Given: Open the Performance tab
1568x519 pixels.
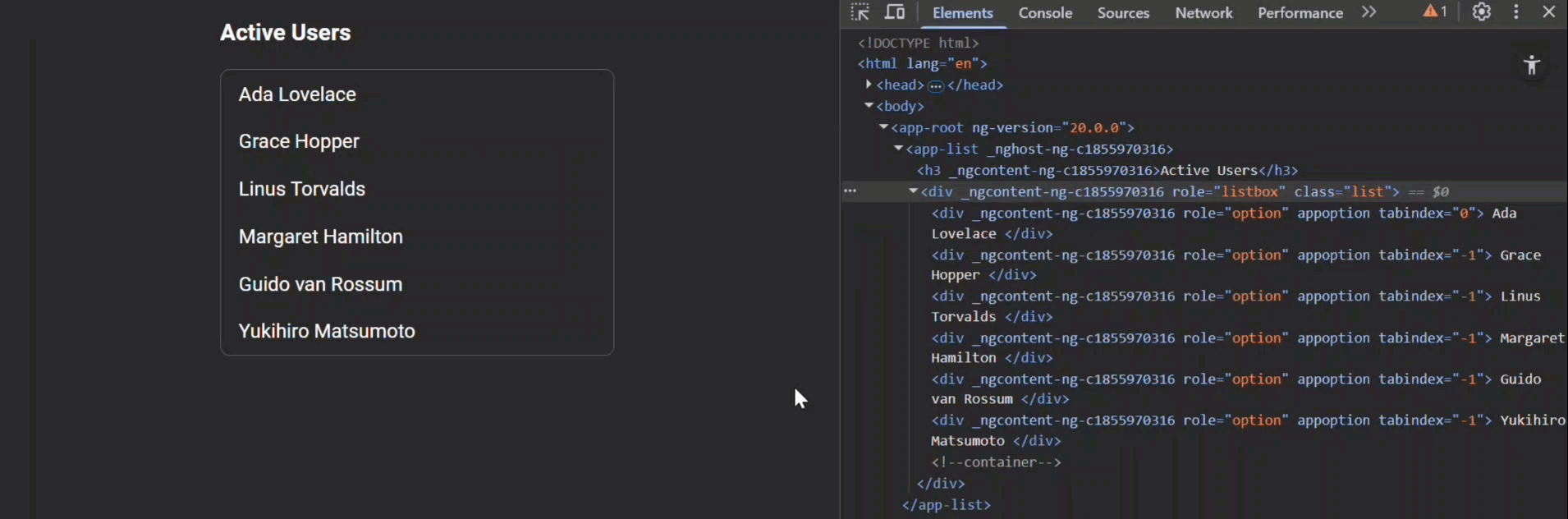Looking at the screenshot, I should [1300, 13].
